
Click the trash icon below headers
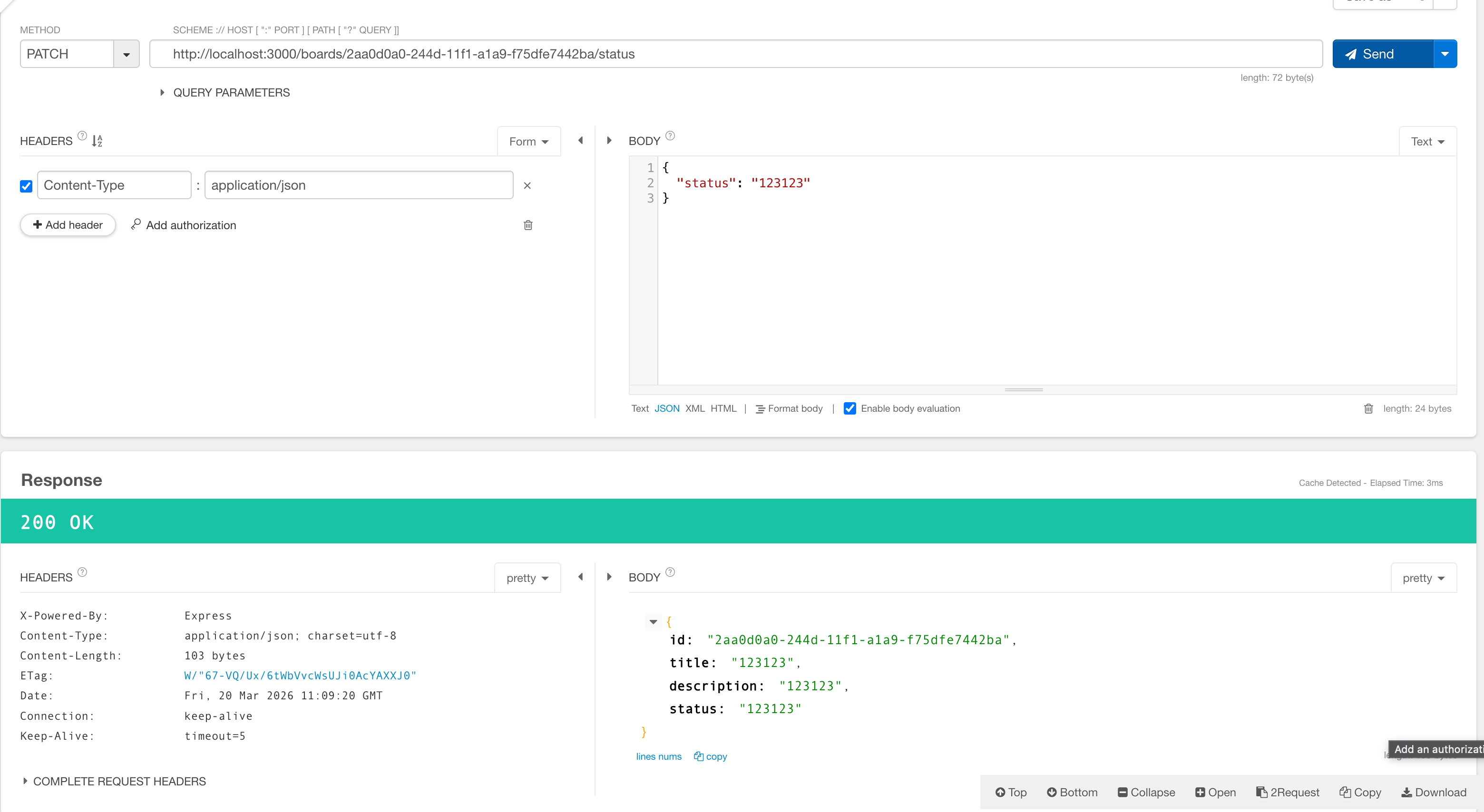coord(527,225)
